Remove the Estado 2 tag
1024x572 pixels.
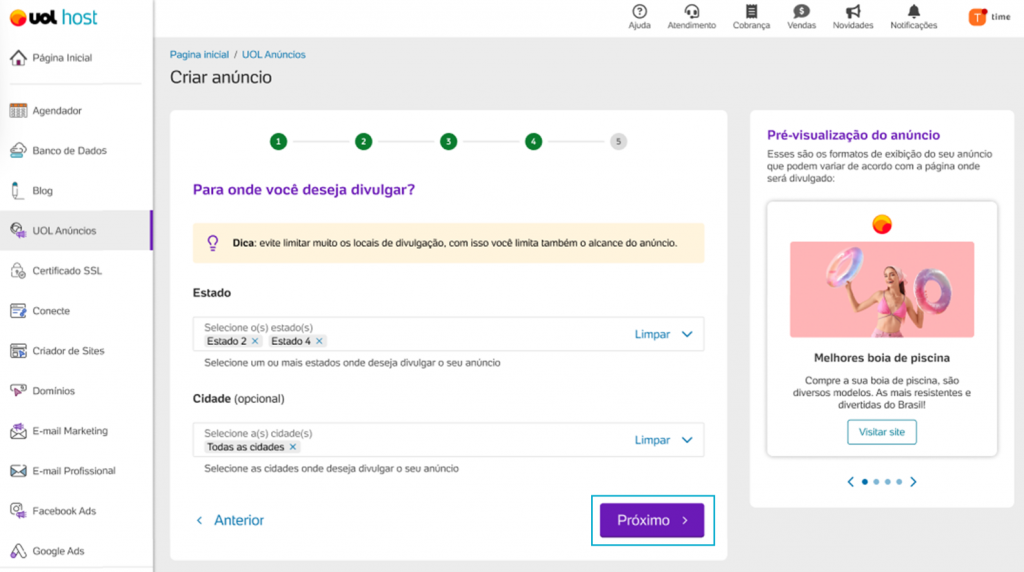255,341
